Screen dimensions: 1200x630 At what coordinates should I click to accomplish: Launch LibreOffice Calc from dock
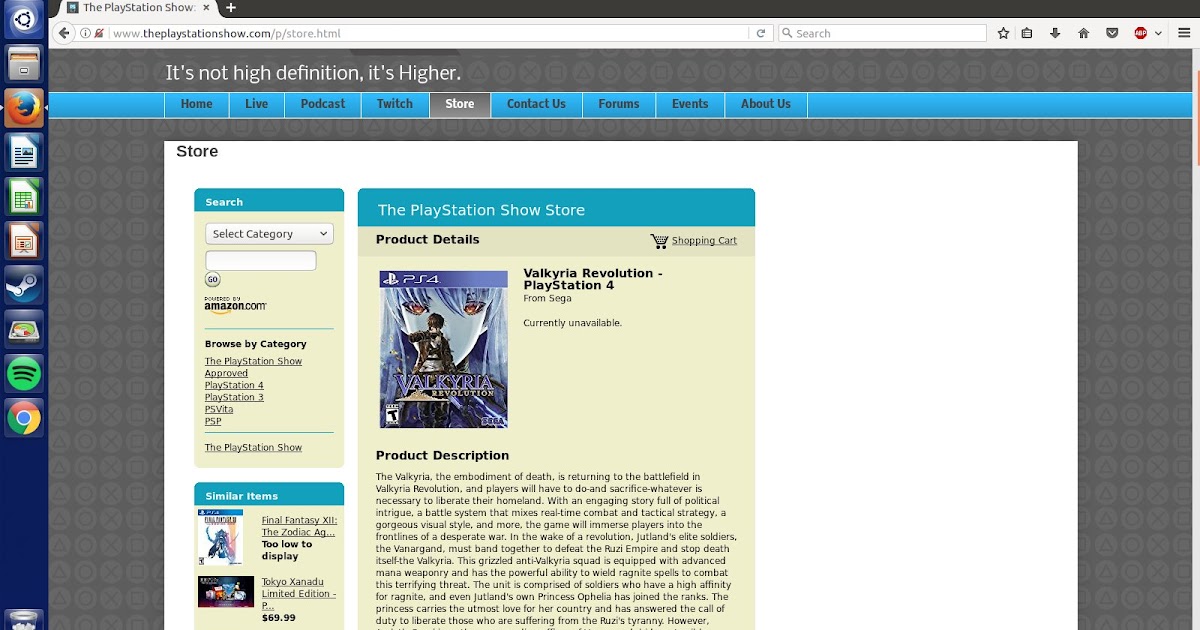(24, 197)
